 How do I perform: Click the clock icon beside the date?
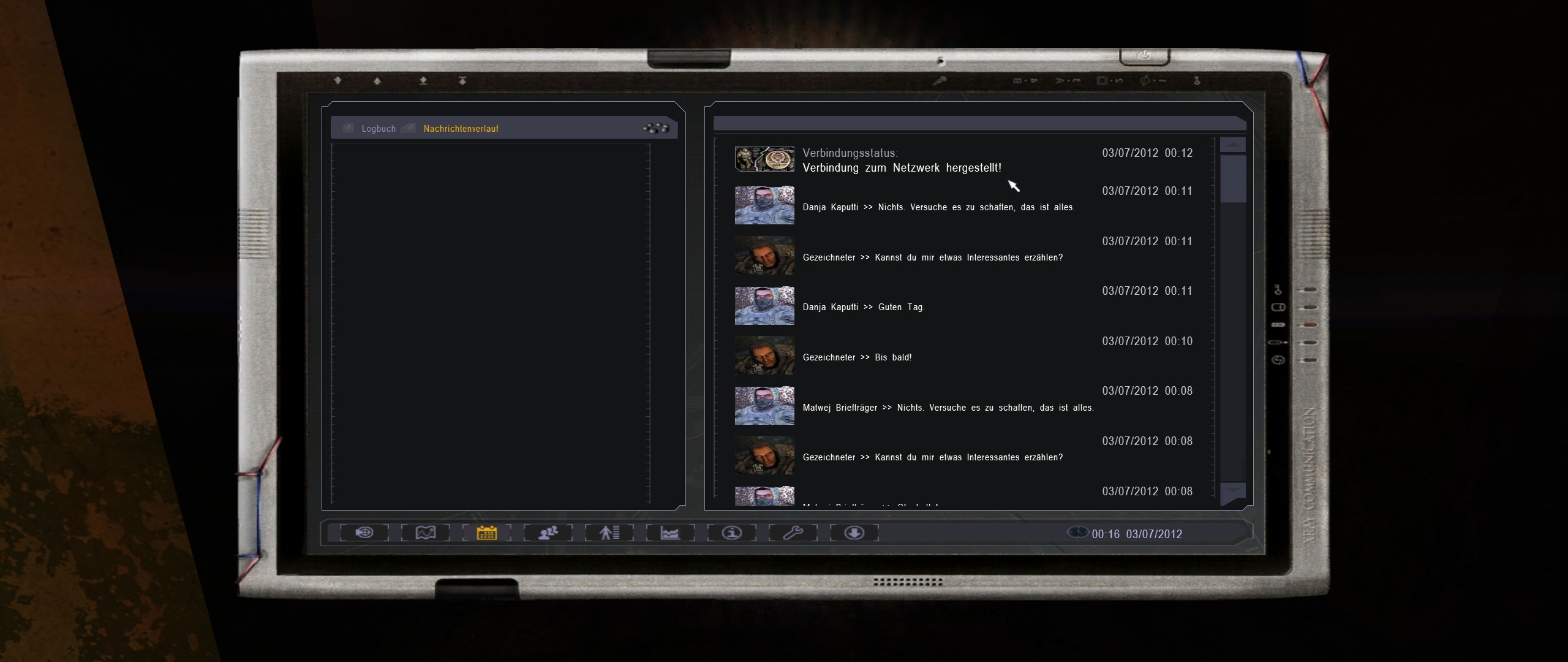(1077, 533)
